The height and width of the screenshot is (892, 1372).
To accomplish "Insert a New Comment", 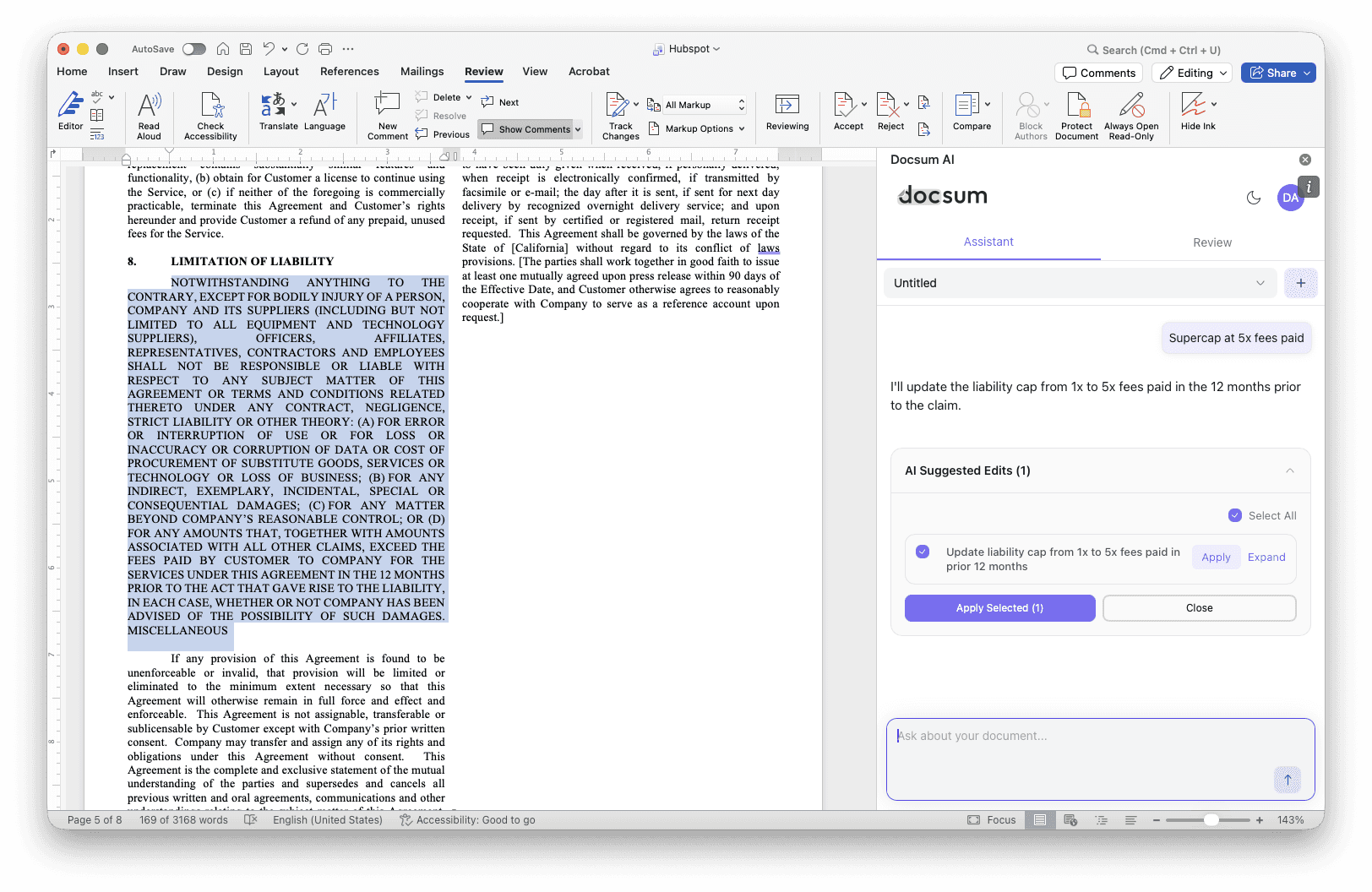I will coord(388,116).
